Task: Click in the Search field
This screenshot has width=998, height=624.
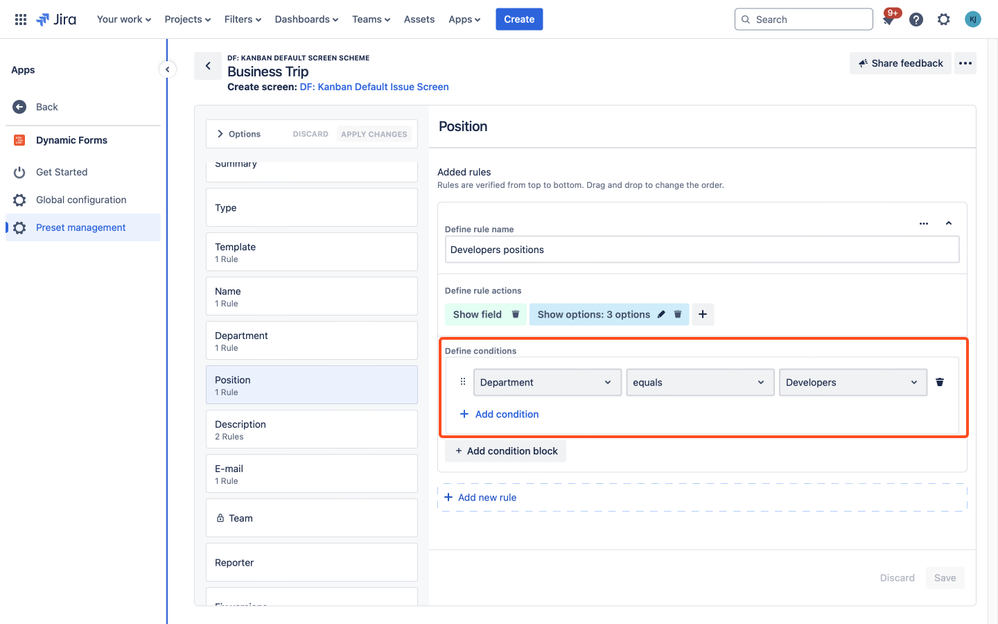Action: click(803, 19)
